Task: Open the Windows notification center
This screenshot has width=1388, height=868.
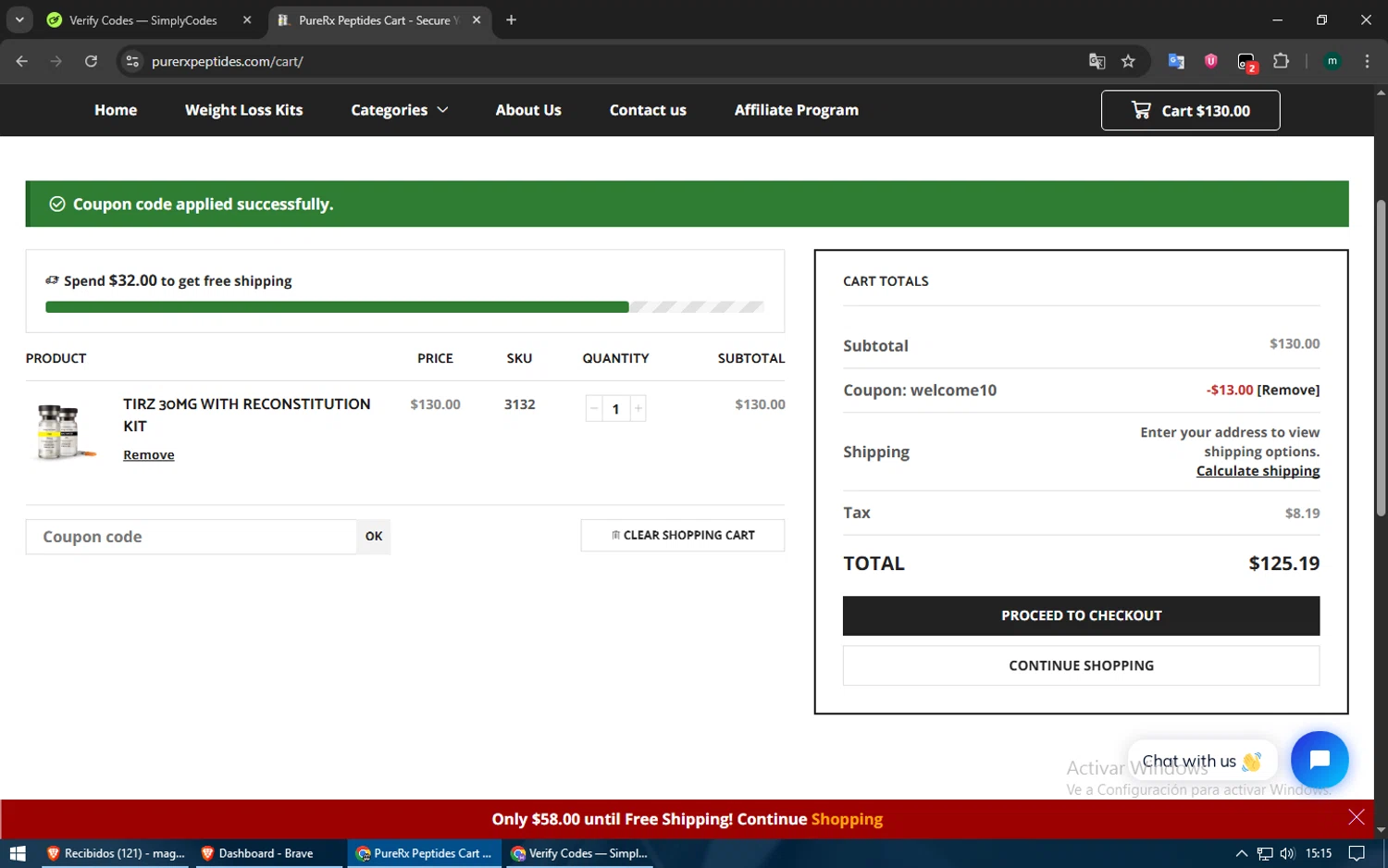Action: click(x=1357, y=853)
